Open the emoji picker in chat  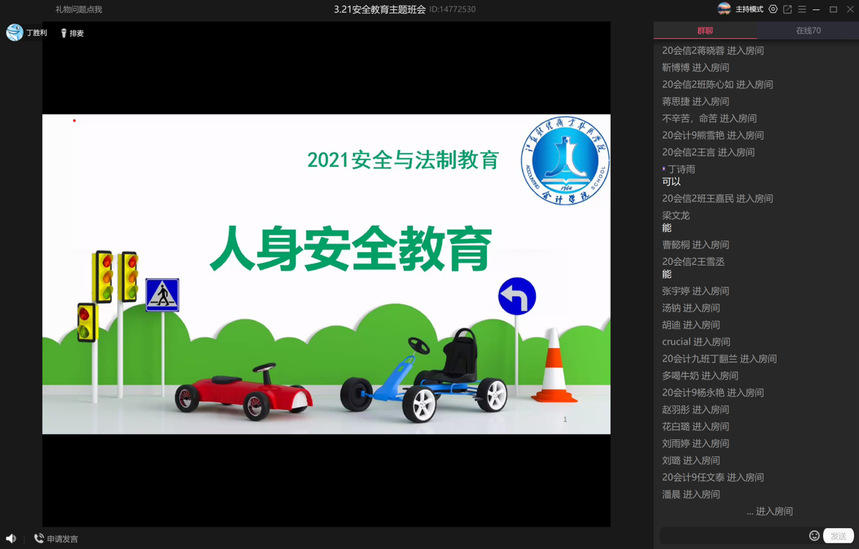pyautogui.click(x=814, y=536)
